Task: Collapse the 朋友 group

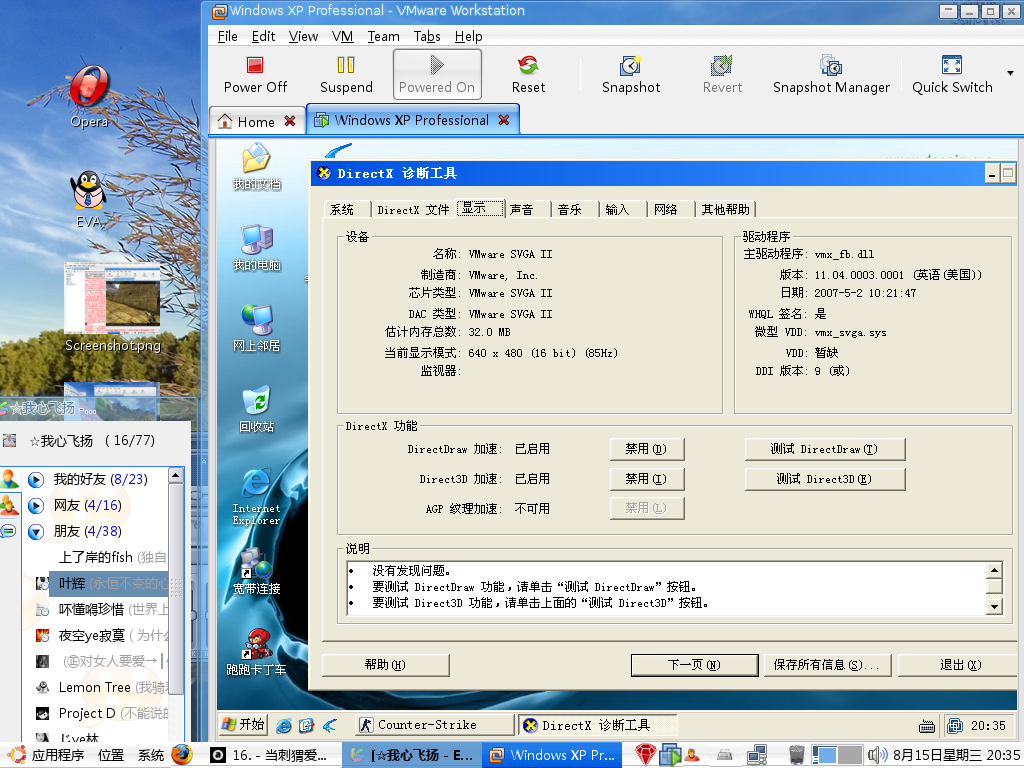Action: (x=36, y=532)
